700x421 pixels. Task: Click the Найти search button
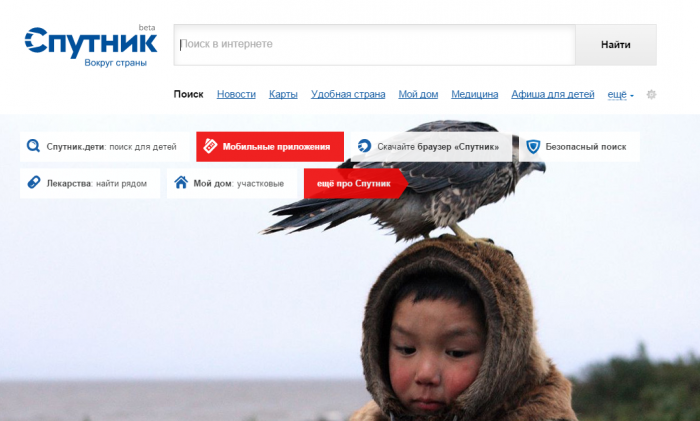(616, 45)
